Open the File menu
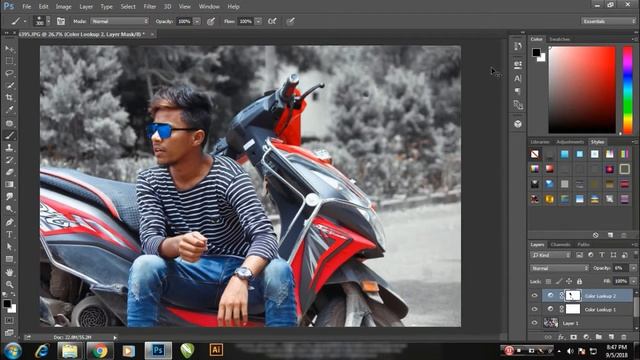The image size is (640, 360). (27, 7)
